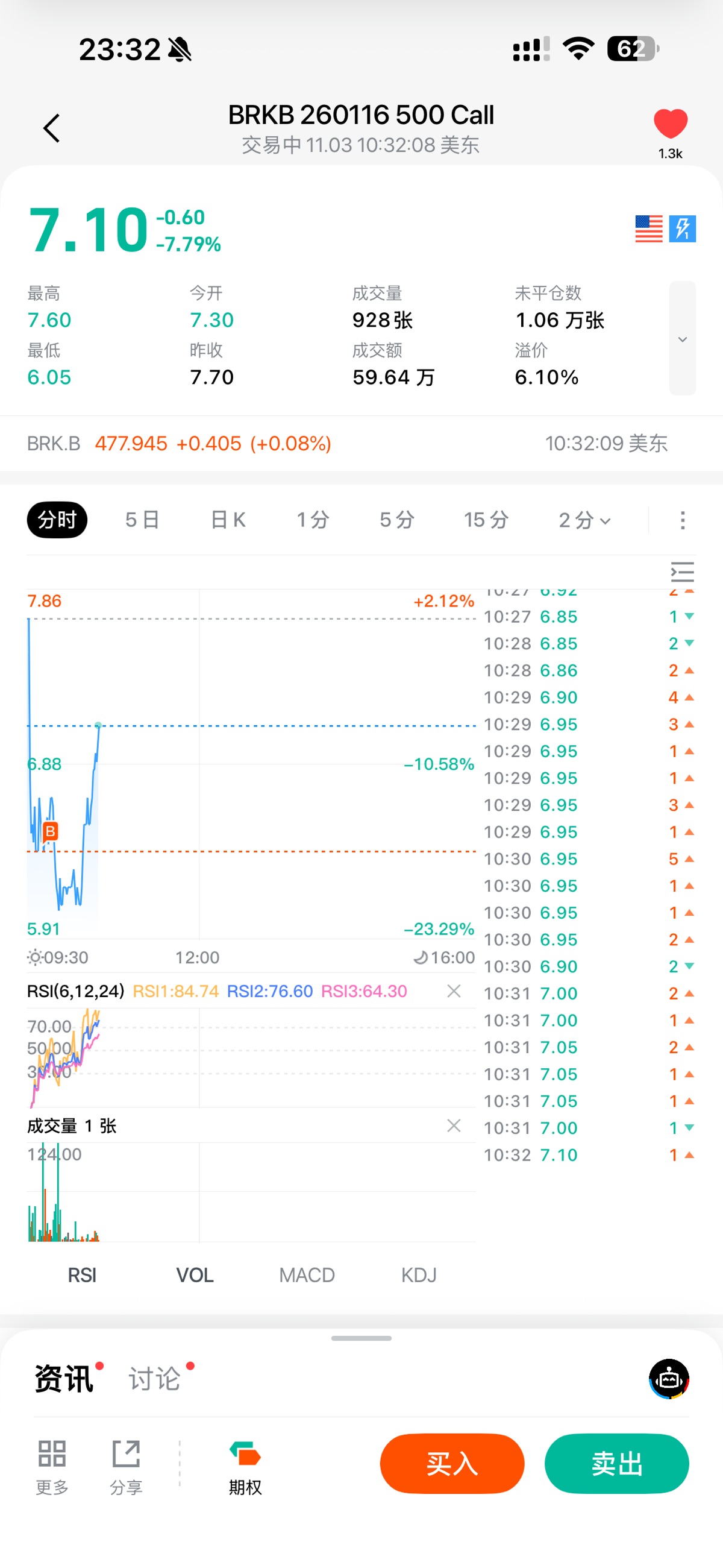Select the 5日 chart tab
The image size is (723, 1568).
[x=142, y=520]
